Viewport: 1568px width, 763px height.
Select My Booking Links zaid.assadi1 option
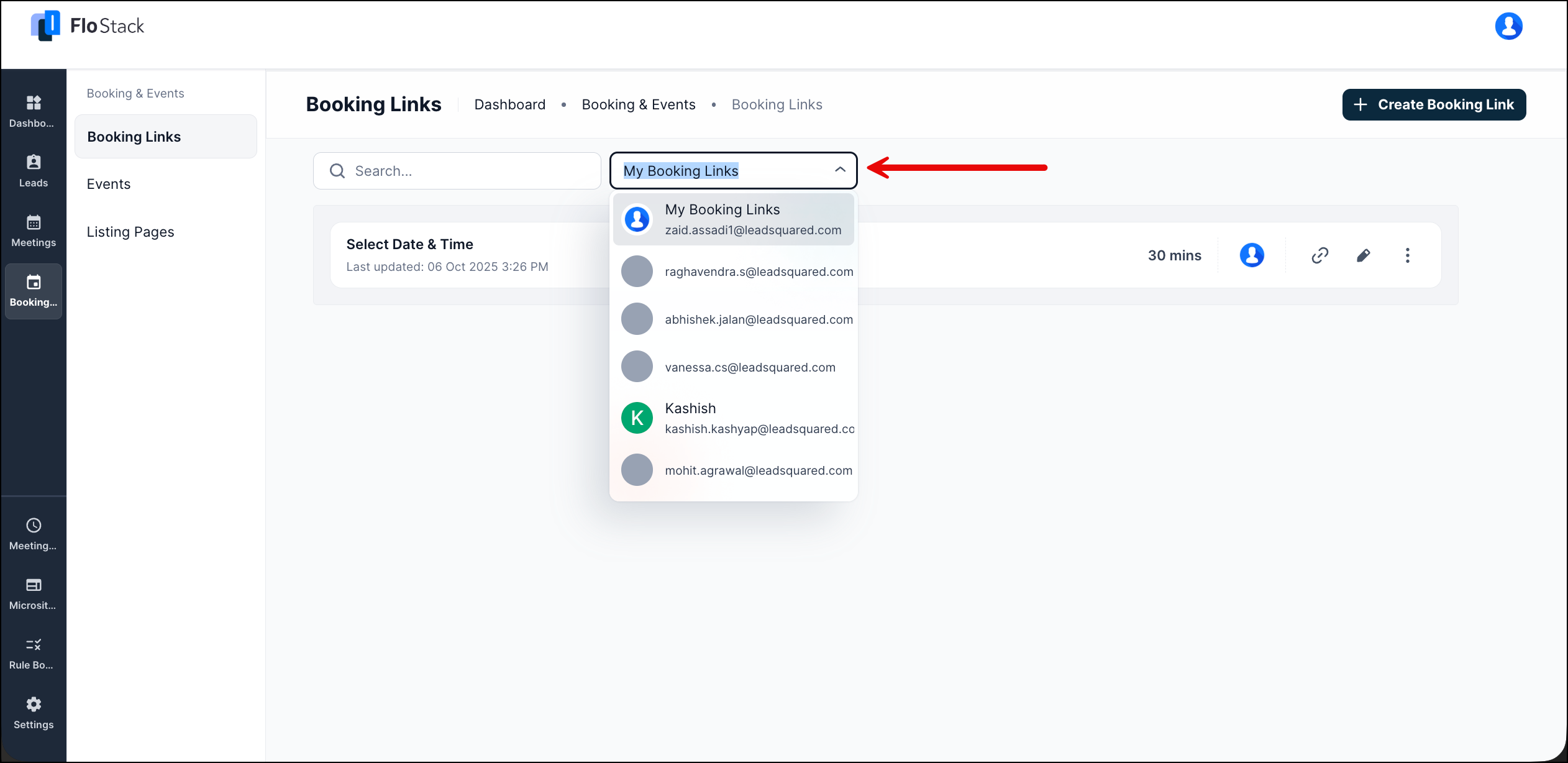click(733, 219)
